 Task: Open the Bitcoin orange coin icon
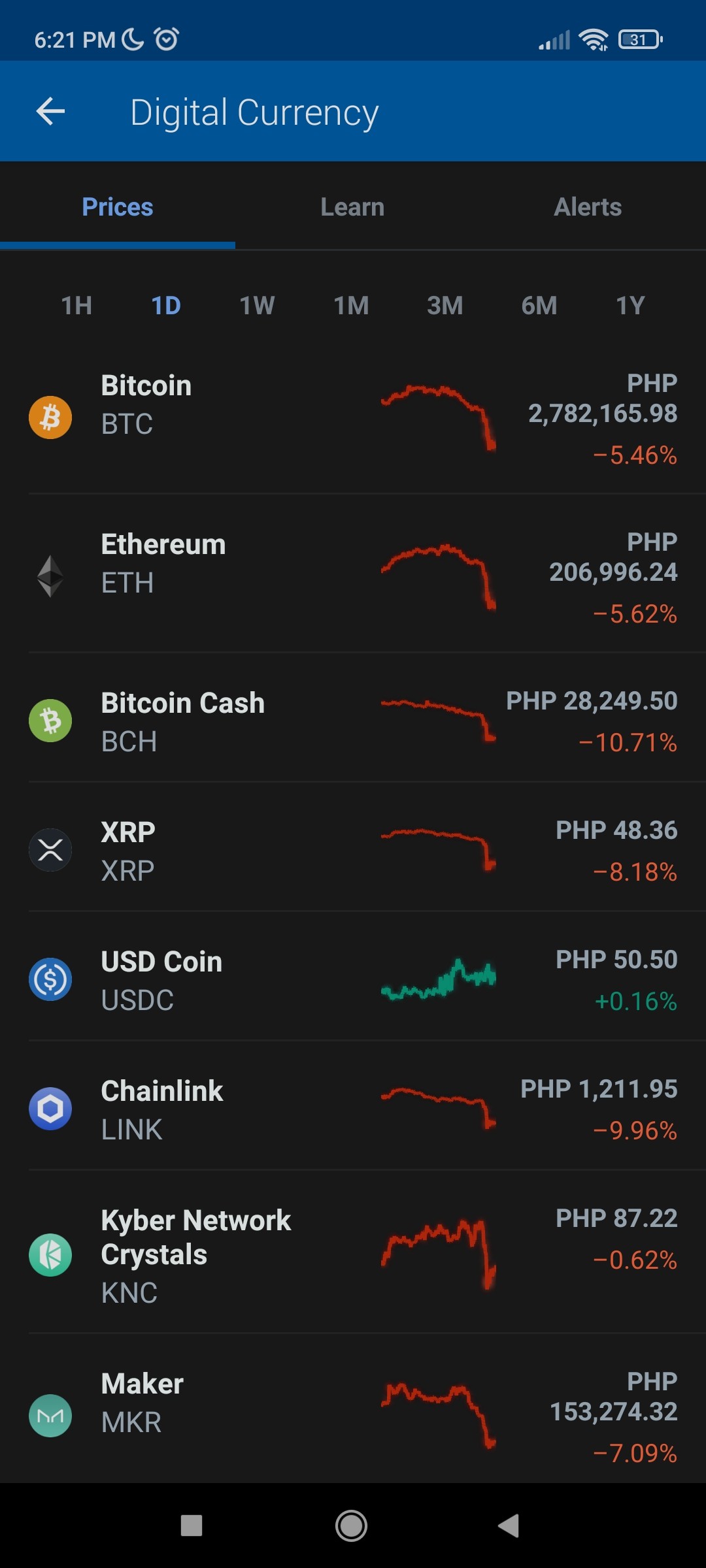(50, 417)
